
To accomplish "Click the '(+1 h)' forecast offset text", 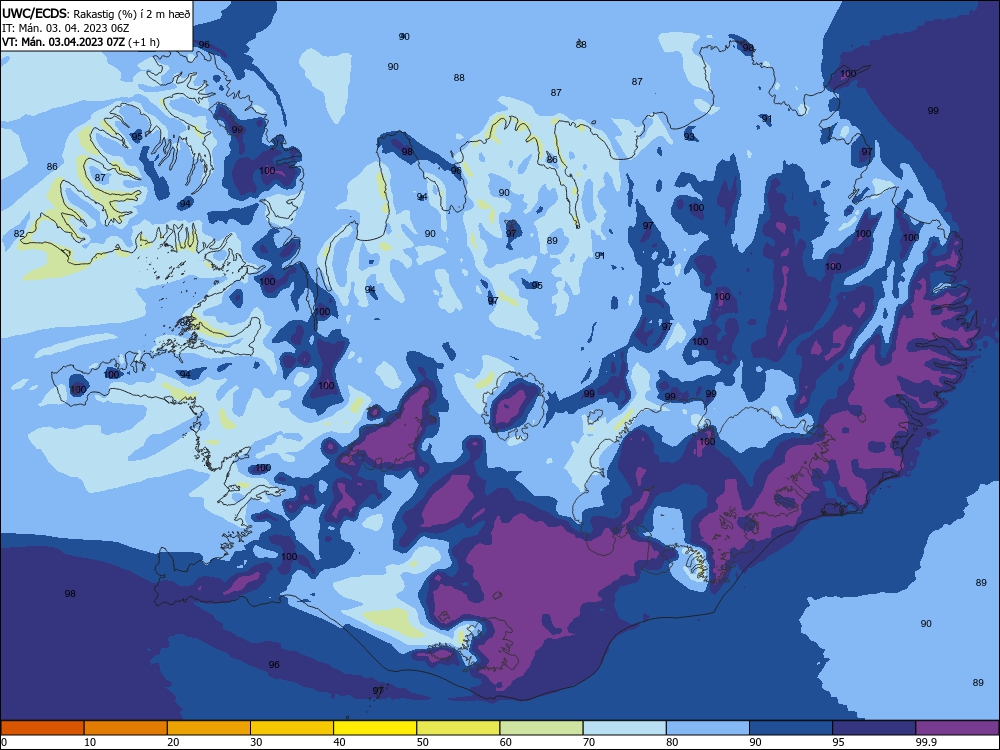I will click(x=144, y=42).
